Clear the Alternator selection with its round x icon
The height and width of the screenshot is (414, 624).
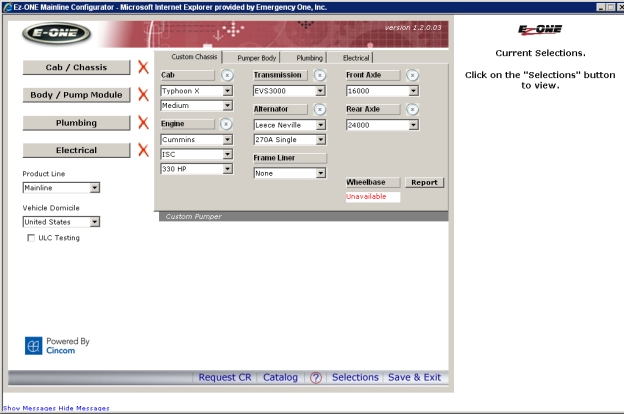(320, 109)
